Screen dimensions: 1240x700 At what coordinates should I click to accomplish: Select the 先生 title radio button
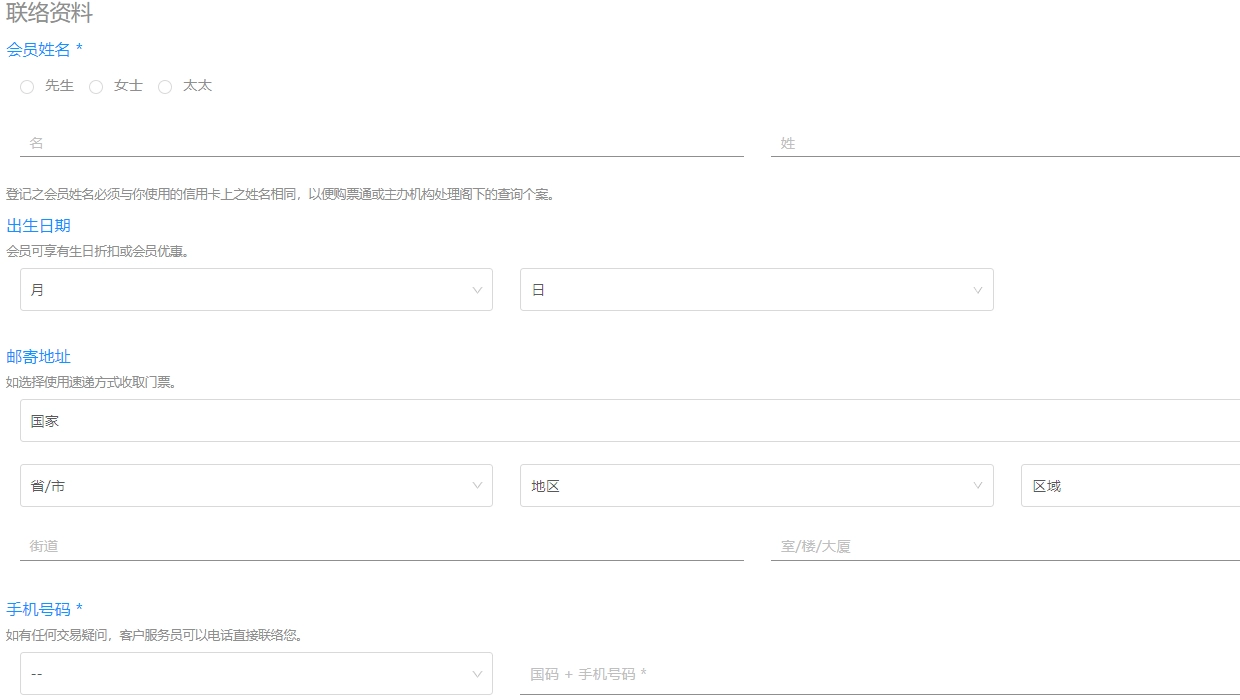coord(27,87)
